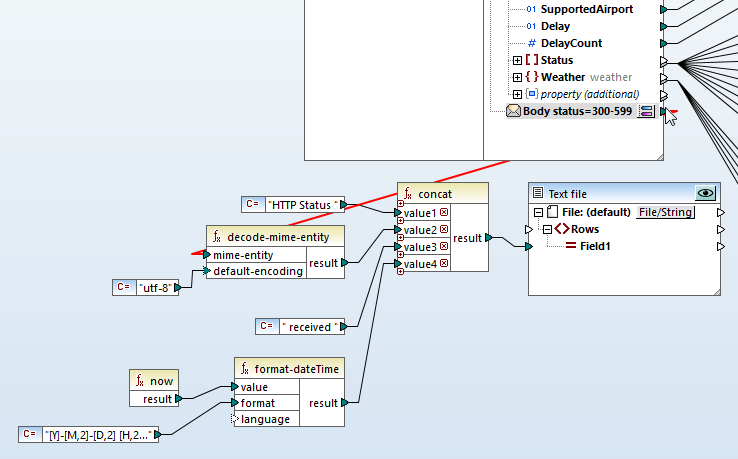This screenshot has height=459, width=738.
Task: Click the File/String button in Text file
Action: point(665,212)
